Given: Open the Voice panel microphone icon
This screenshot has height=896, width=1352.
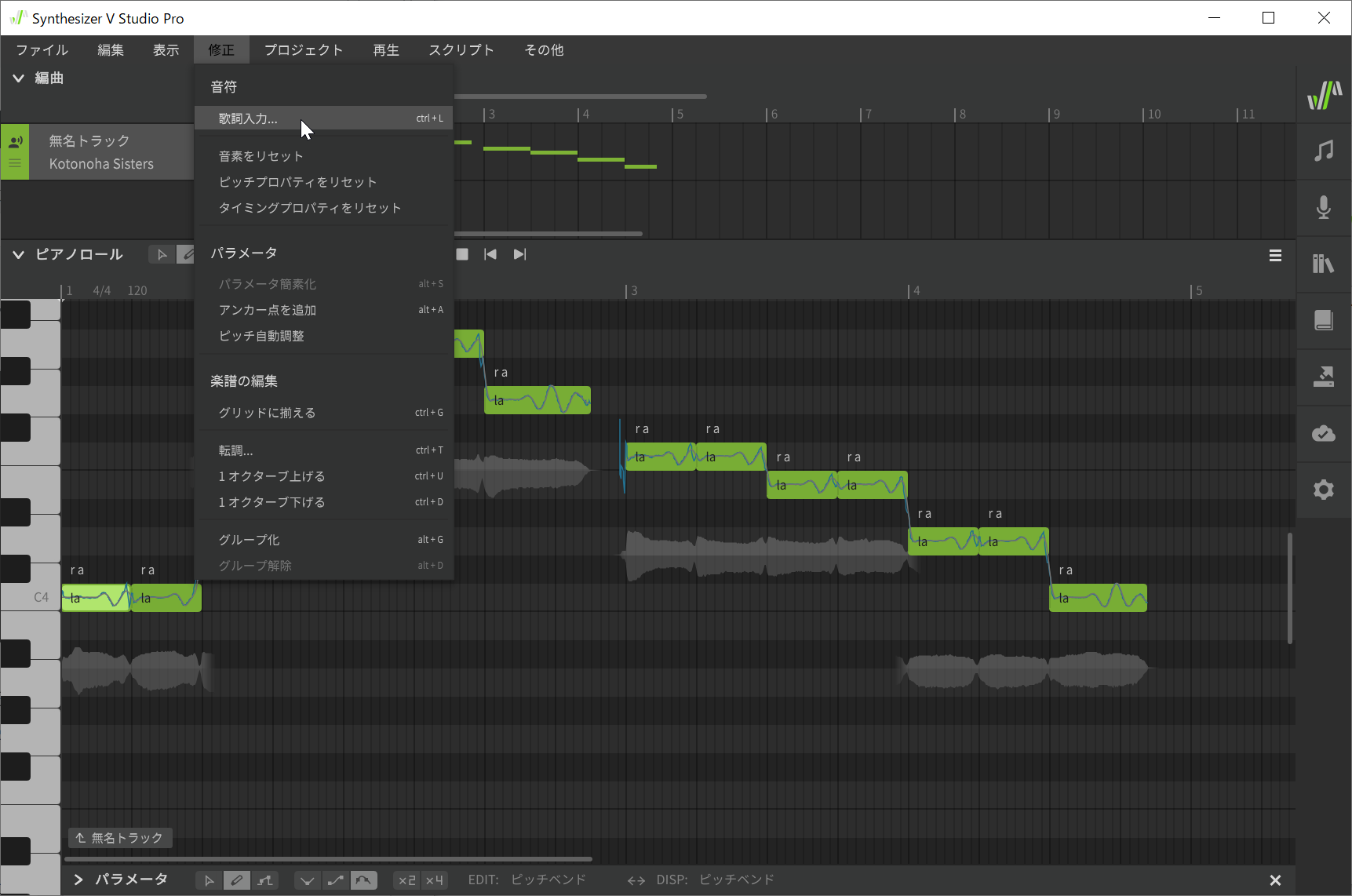Looking at the screenshot, I should click(1324, 207).
